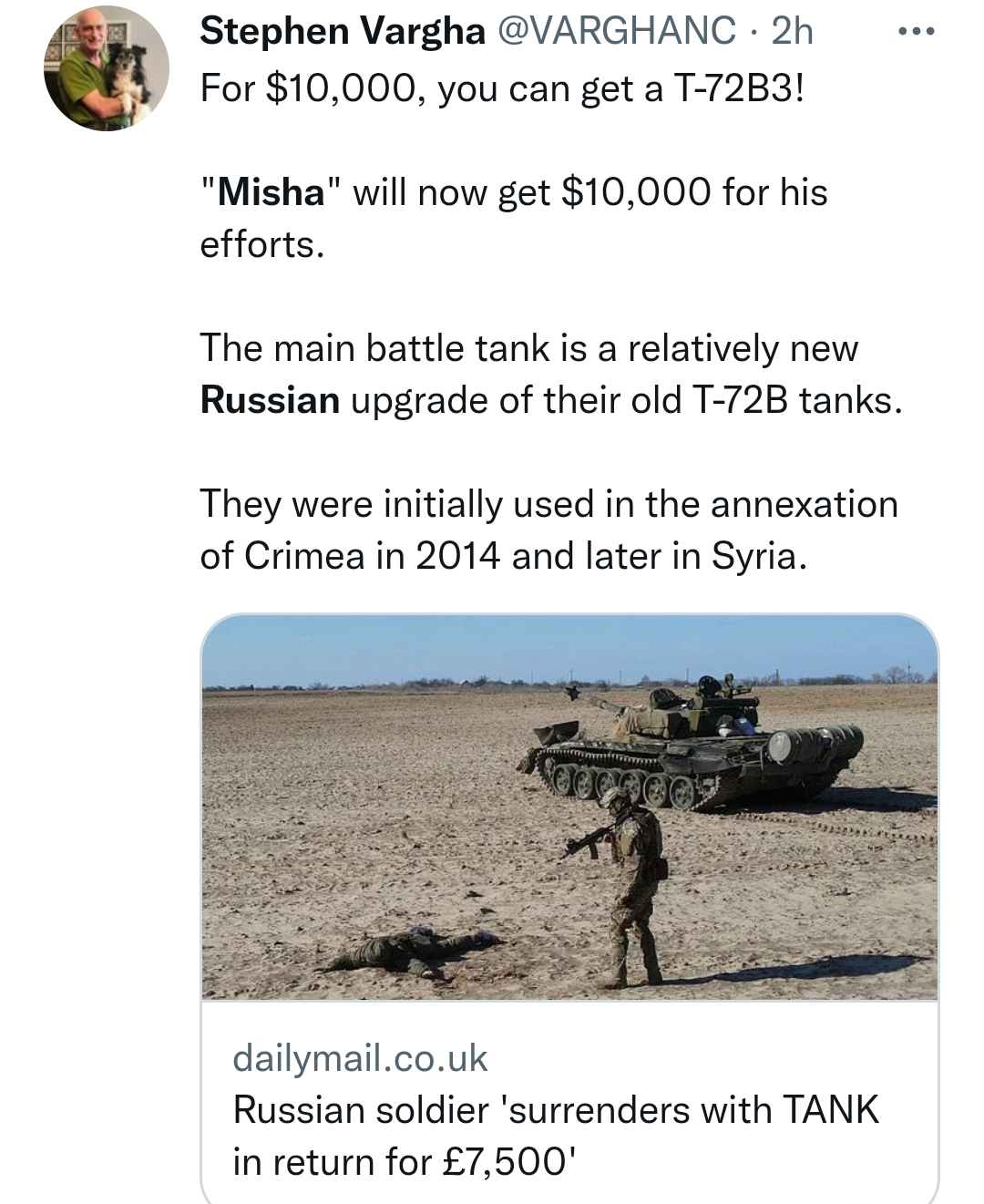Expand the dailymail.co.uk link preview card
The width and height of the screenshot is (984, 1204).
(x=565, y=911)
